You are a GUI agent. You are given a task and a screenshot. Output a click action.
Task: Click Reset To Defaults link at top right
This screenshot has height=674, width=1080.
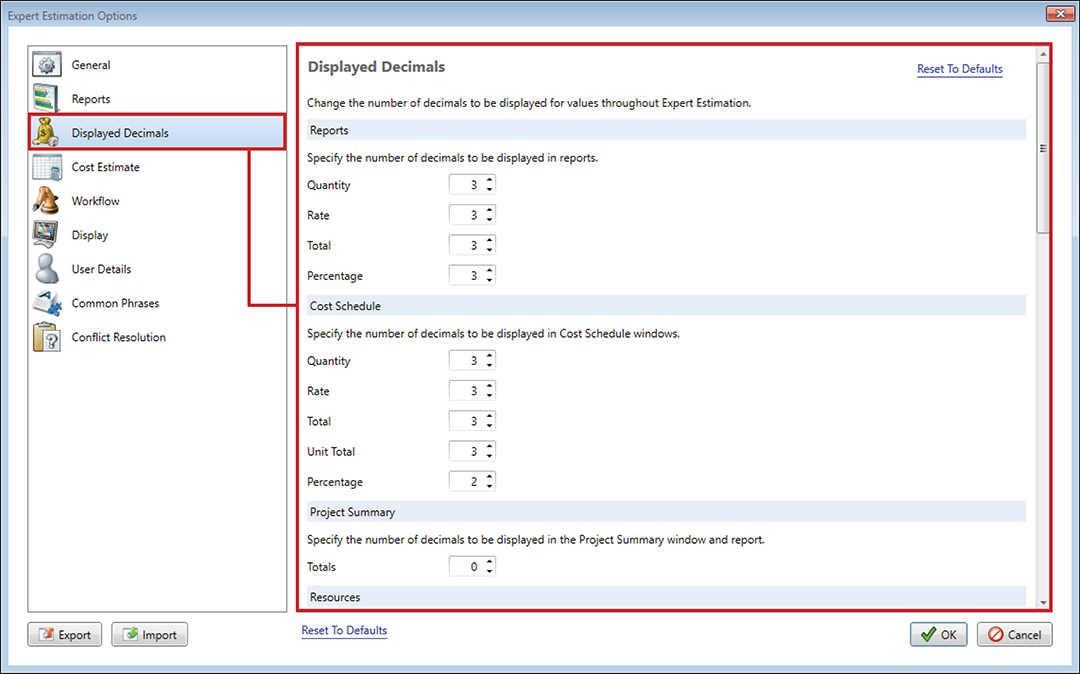tap(959, 69)
